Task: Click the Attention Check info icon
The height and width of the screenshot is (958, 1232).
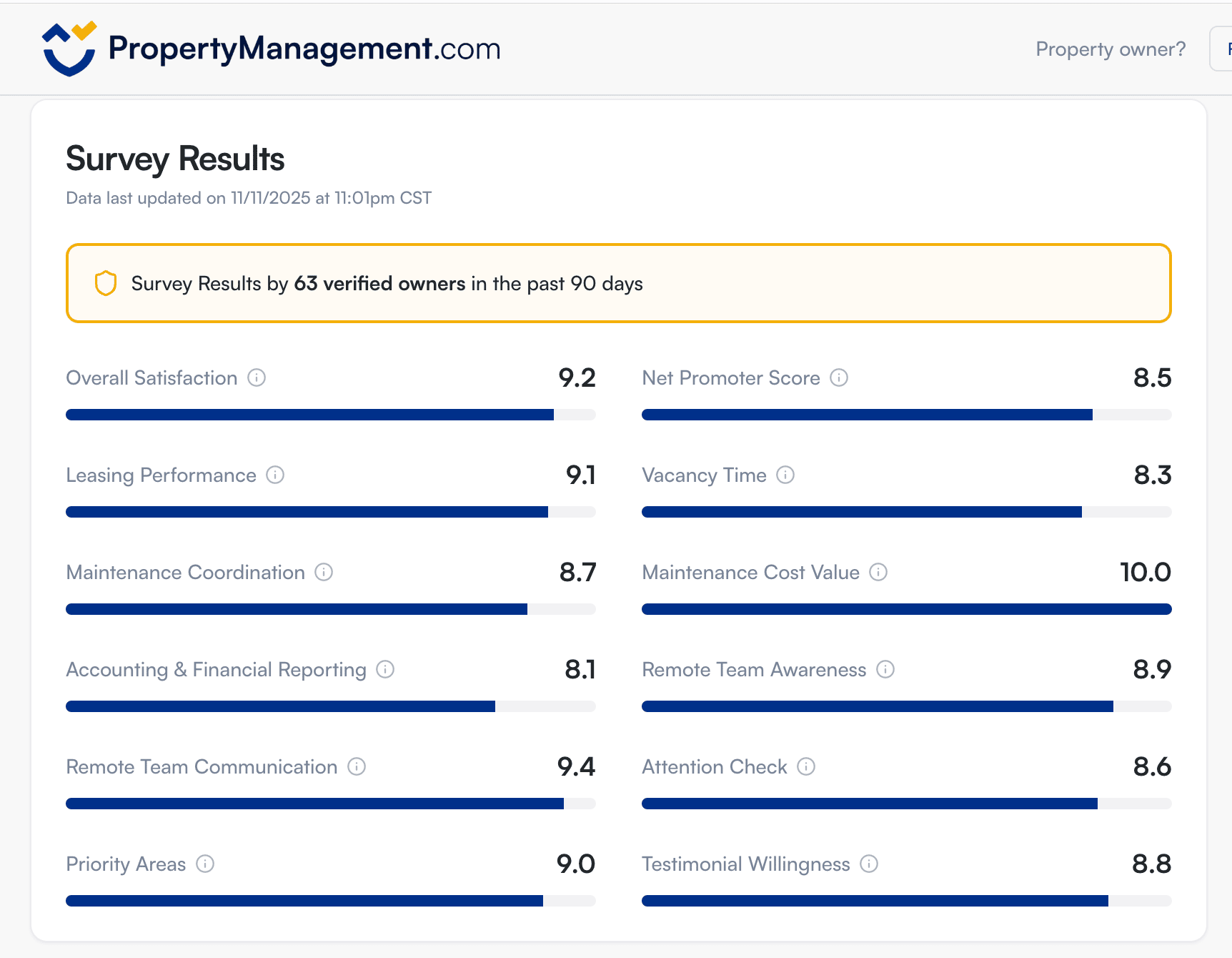Action: coord(807,766)
